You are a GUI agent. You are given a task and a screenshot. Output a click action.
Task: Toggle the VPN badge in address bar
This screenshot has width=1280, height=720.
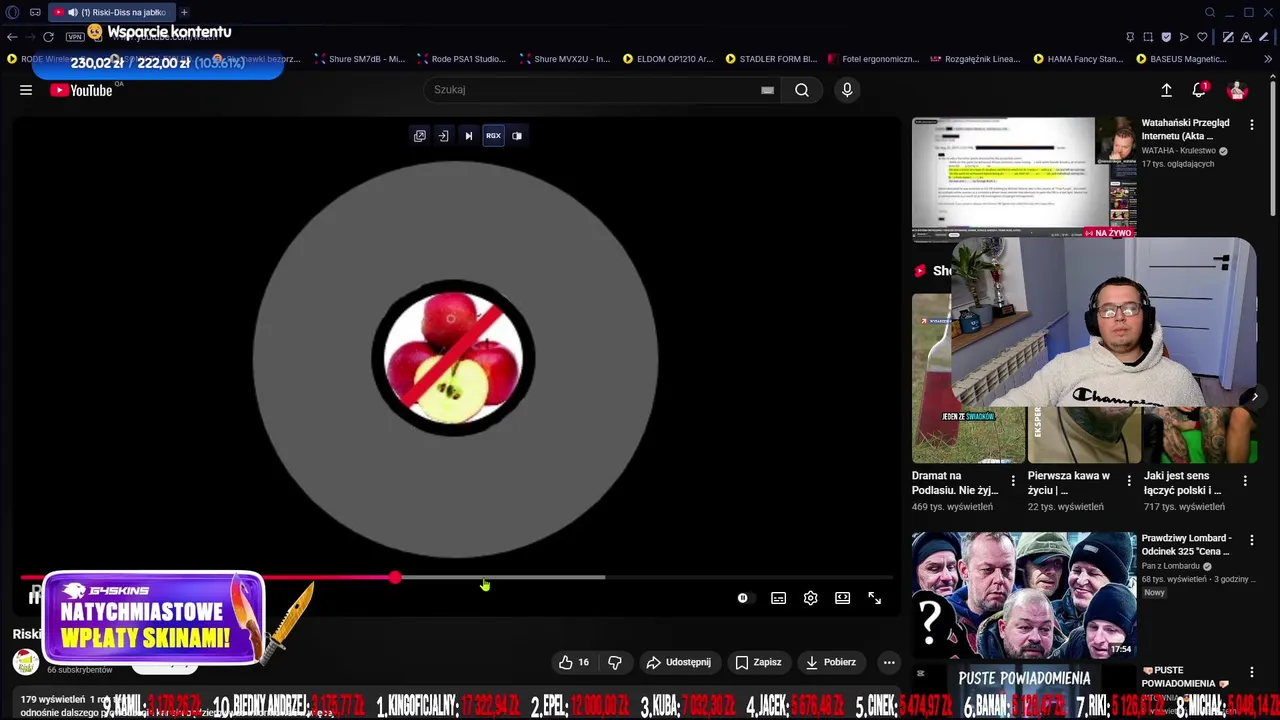point(74,37)
